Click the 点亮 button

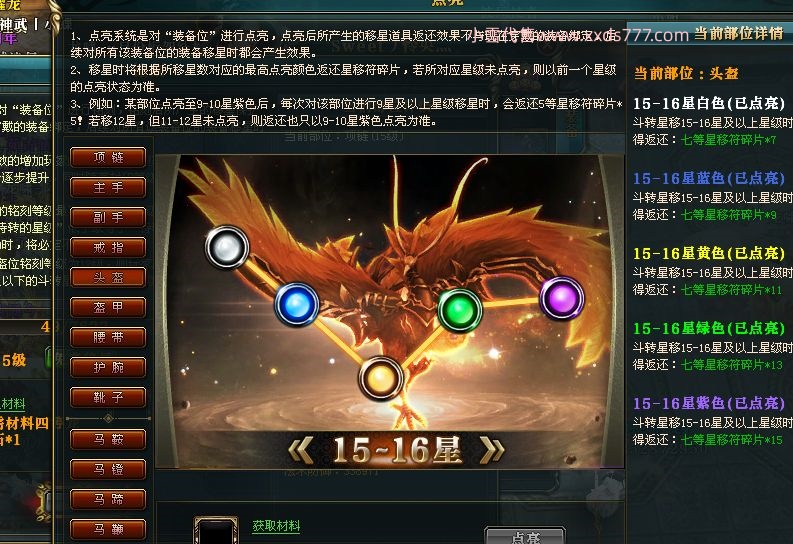click(524, 535)
